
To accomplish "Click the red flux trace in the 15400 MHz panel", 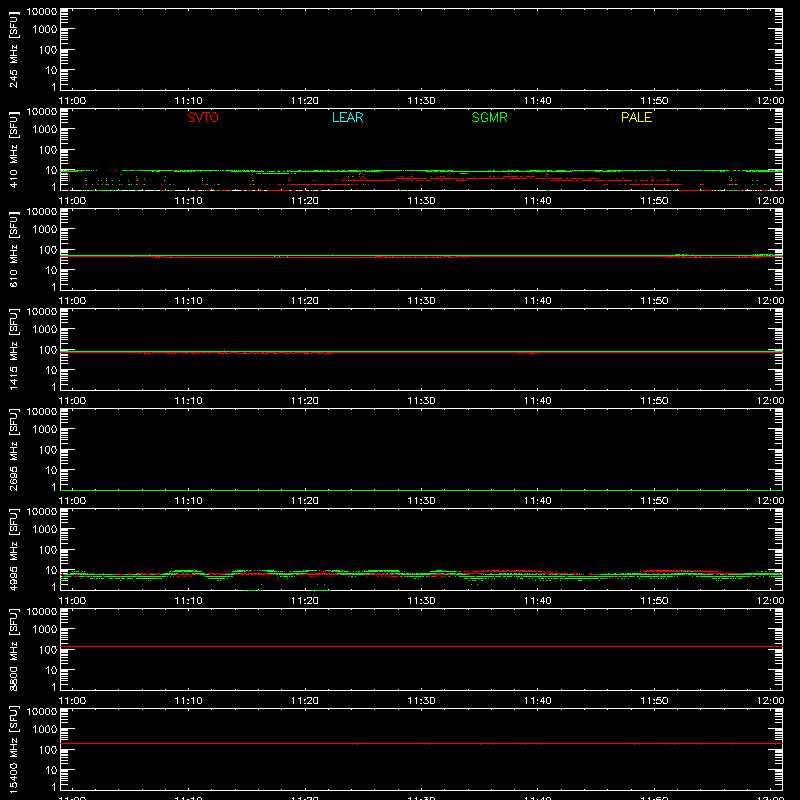I will (421, 743).
